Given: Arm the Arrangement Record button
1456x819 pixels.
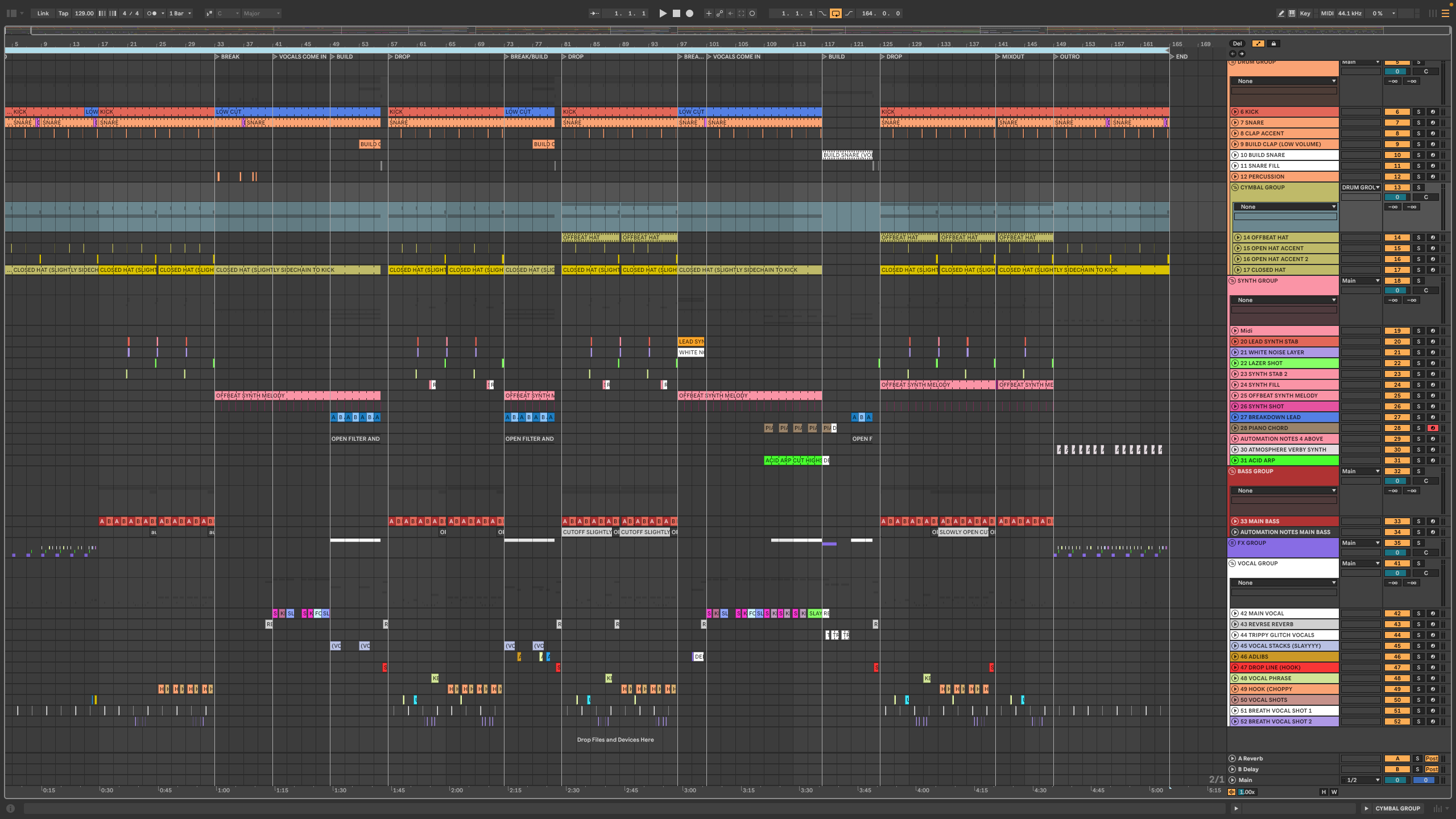Looking at the screenshot, I should point(689,13).
